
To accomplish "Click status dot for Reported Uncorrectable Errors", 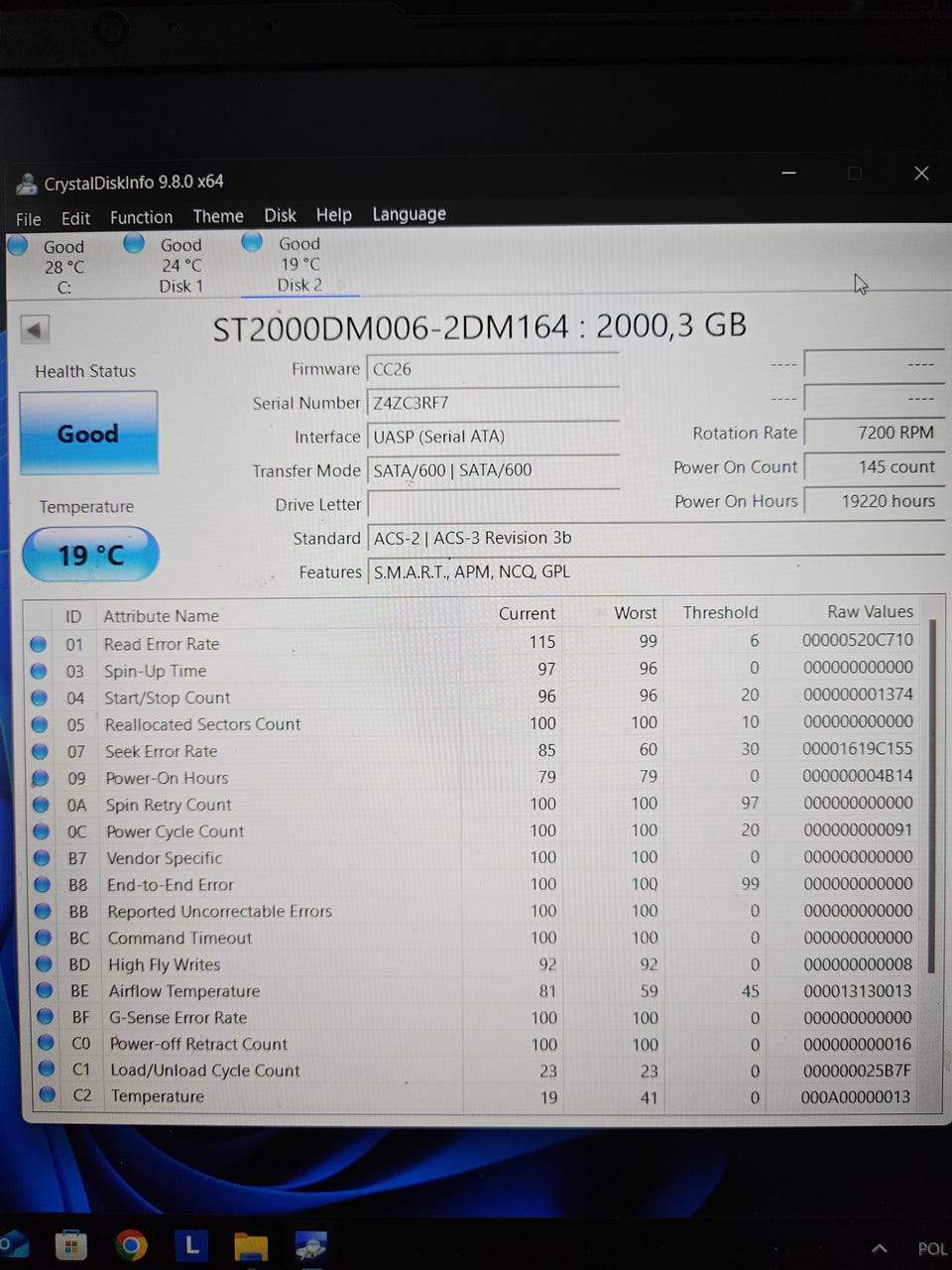I will click(43, 911).
